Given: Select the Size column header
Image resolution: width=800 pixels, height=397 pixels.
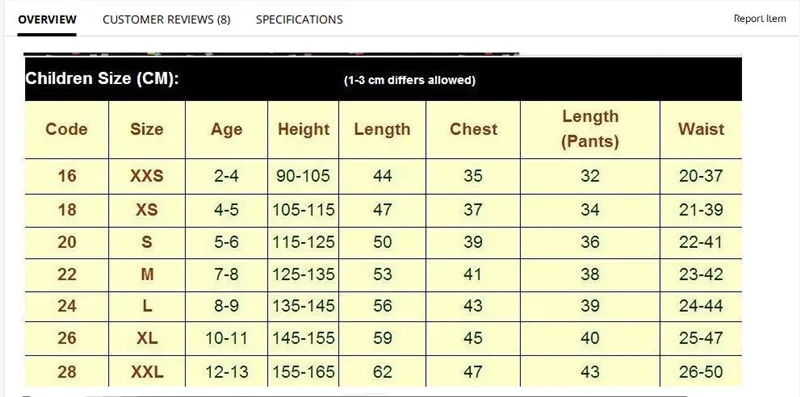Looking at the screenshot, I should click(x=146, y=129).
